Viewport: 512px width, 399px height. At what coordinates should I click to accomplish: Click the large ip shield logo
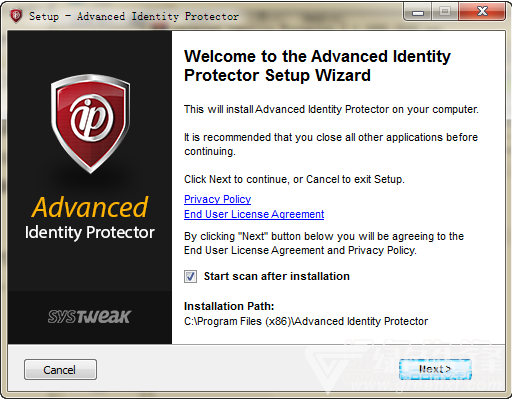(x=90, y=124)
